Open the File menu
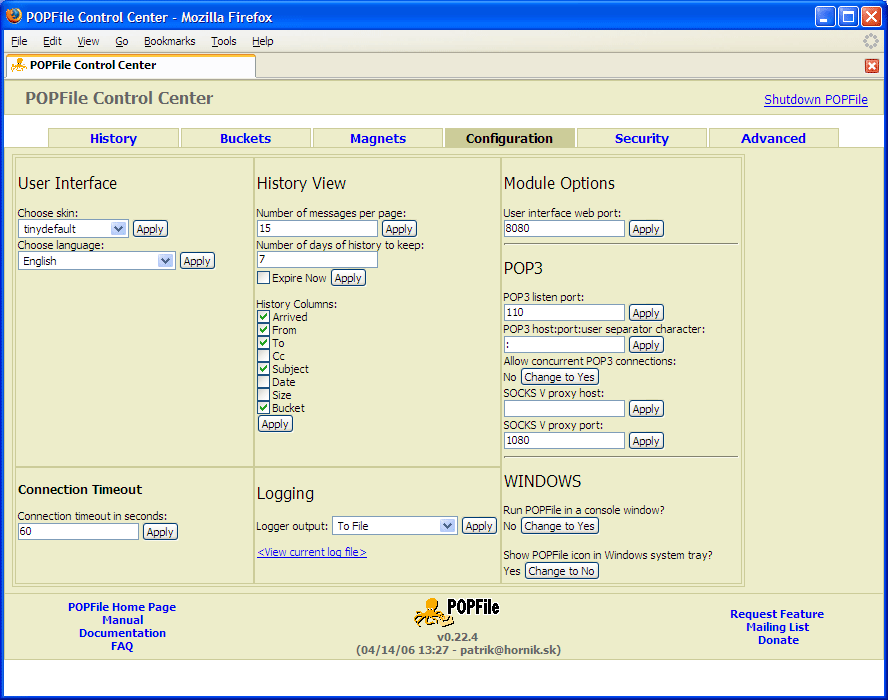Image resolution: width=888 pixels, height=700 pixels. [19, 41]
